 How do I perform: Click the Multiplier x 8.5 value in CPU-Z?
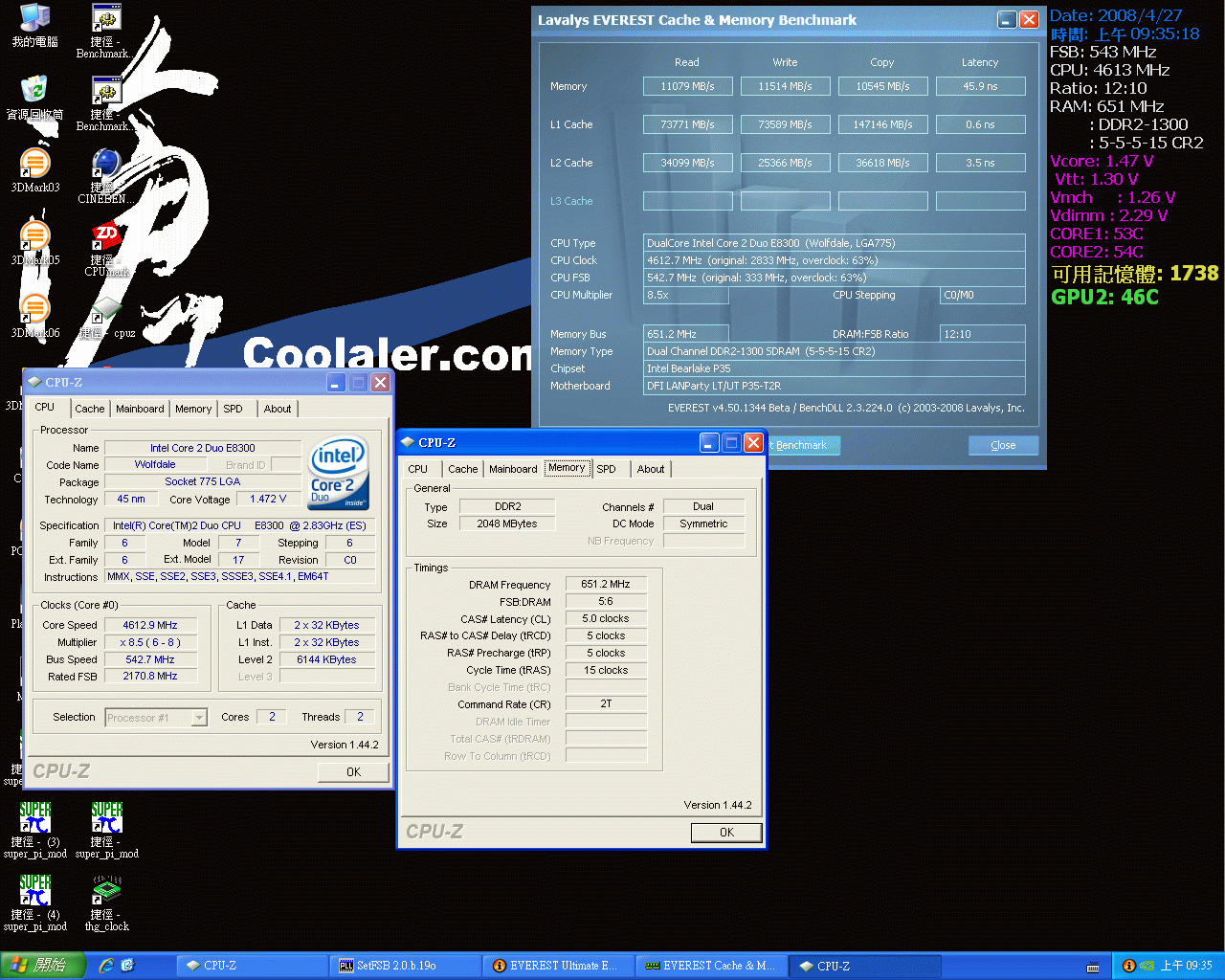(150, 642)
